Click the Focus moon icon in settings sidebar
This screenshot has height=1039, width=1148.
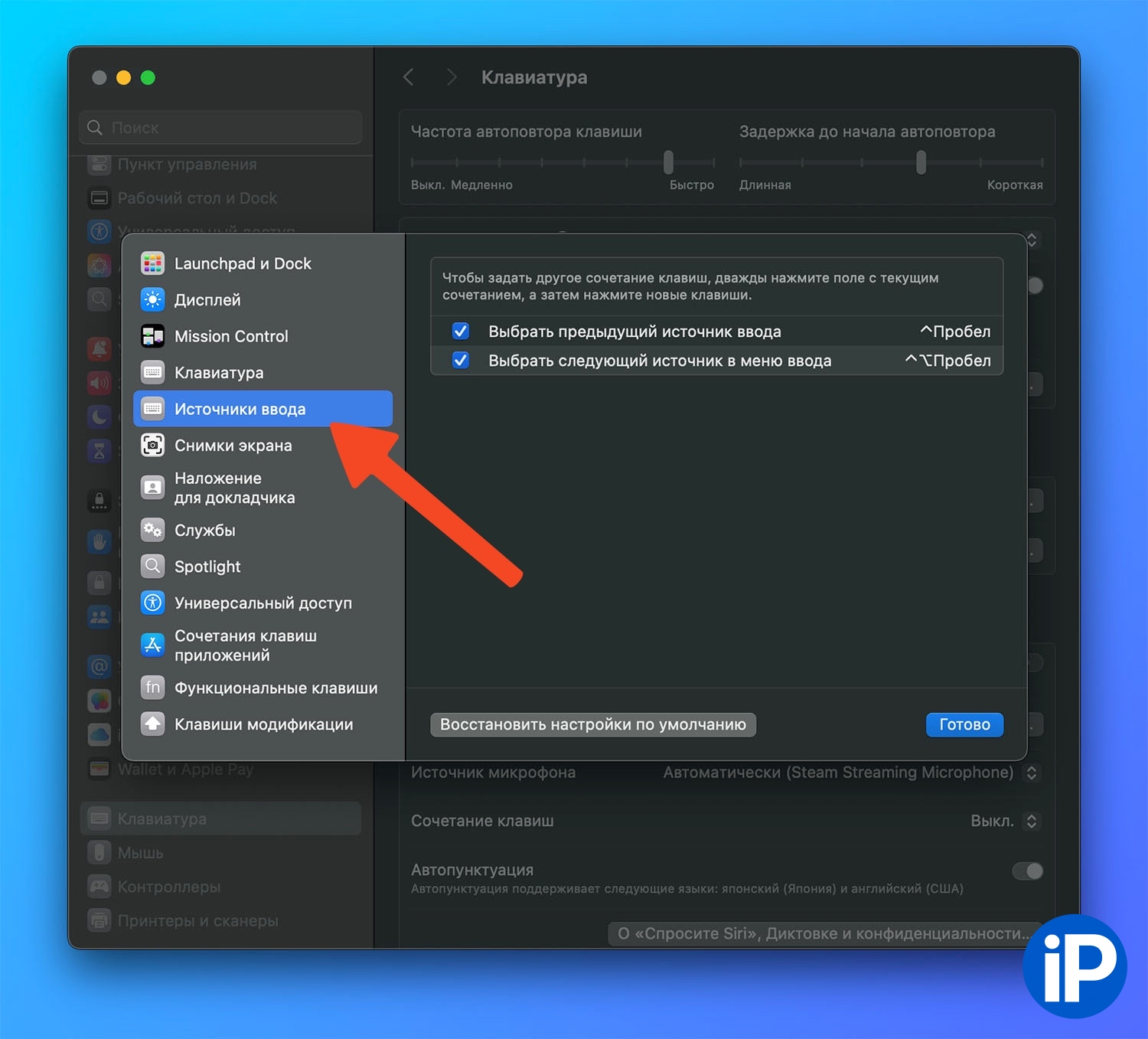point(99,417)
